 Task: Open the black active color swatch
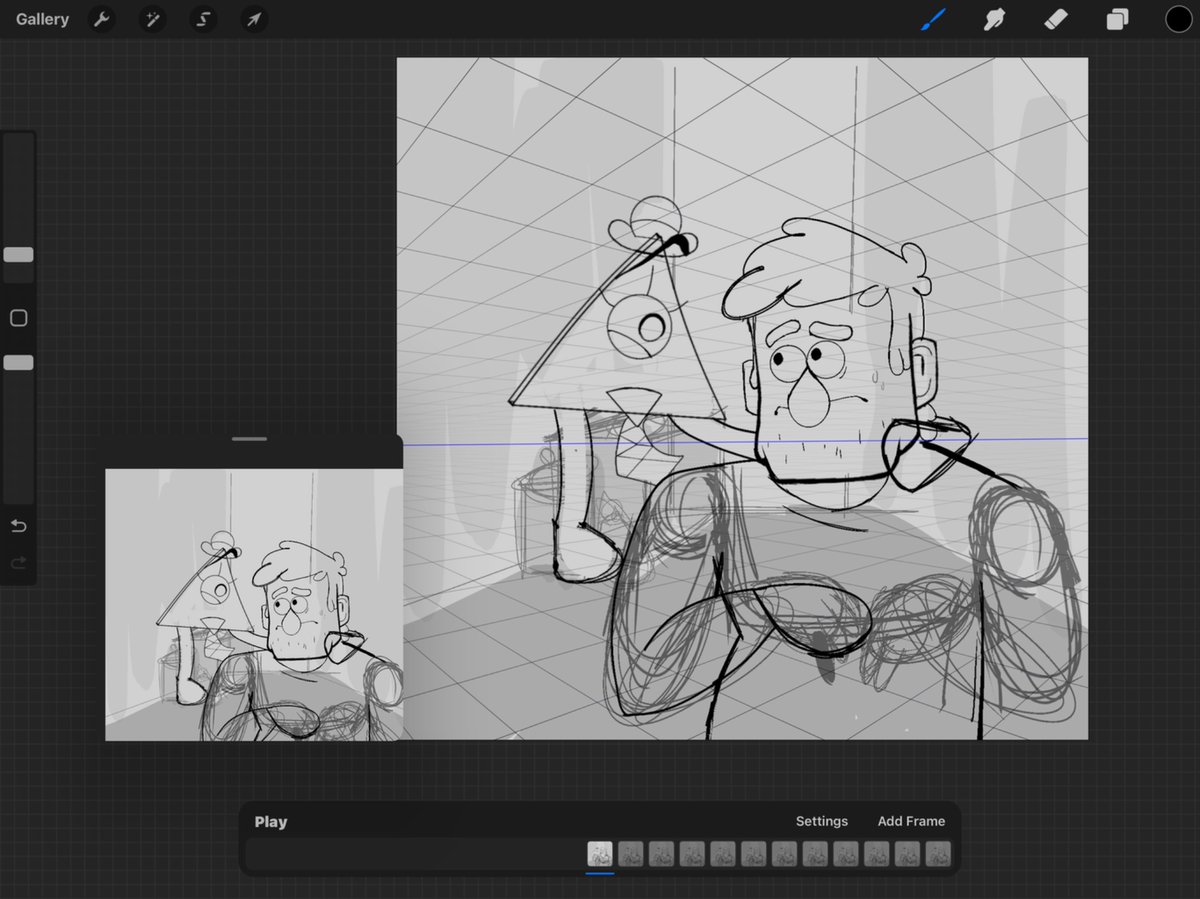pos(1179,19)
